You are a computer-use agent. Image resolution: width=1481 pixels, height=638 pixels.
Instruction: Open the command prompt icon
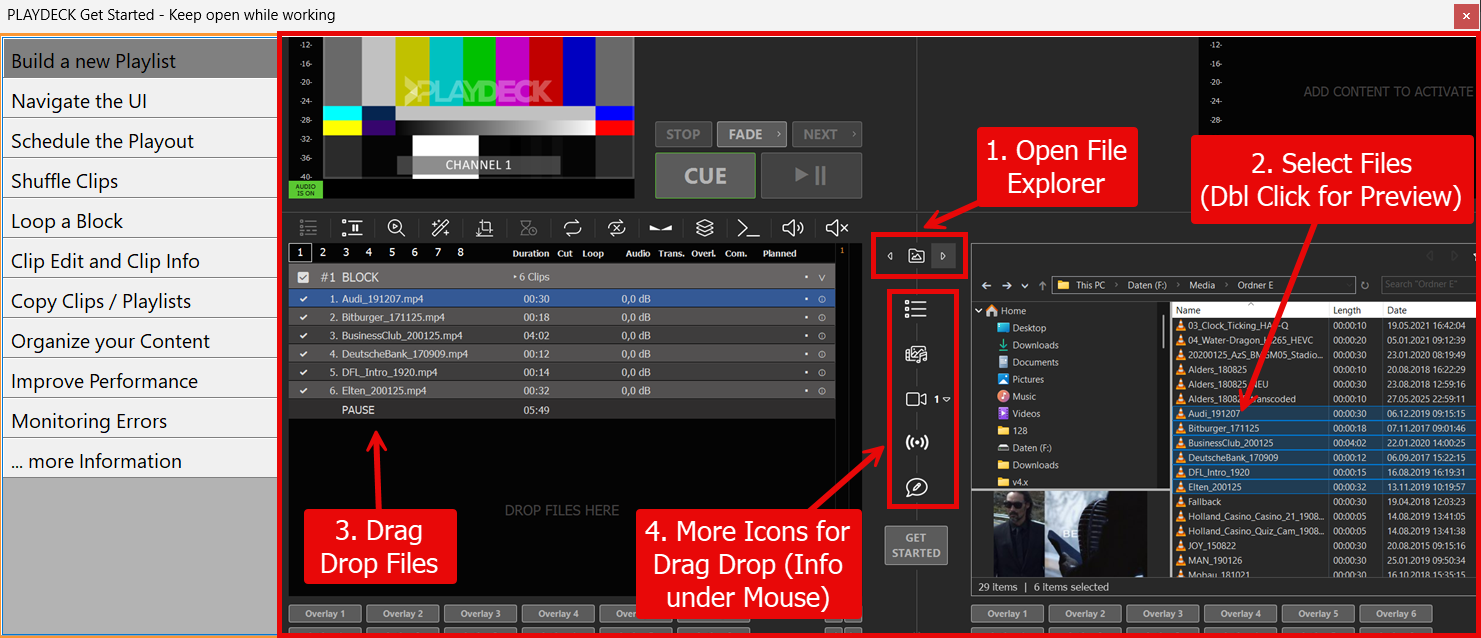pyautogui.click(x=748, y=228)
